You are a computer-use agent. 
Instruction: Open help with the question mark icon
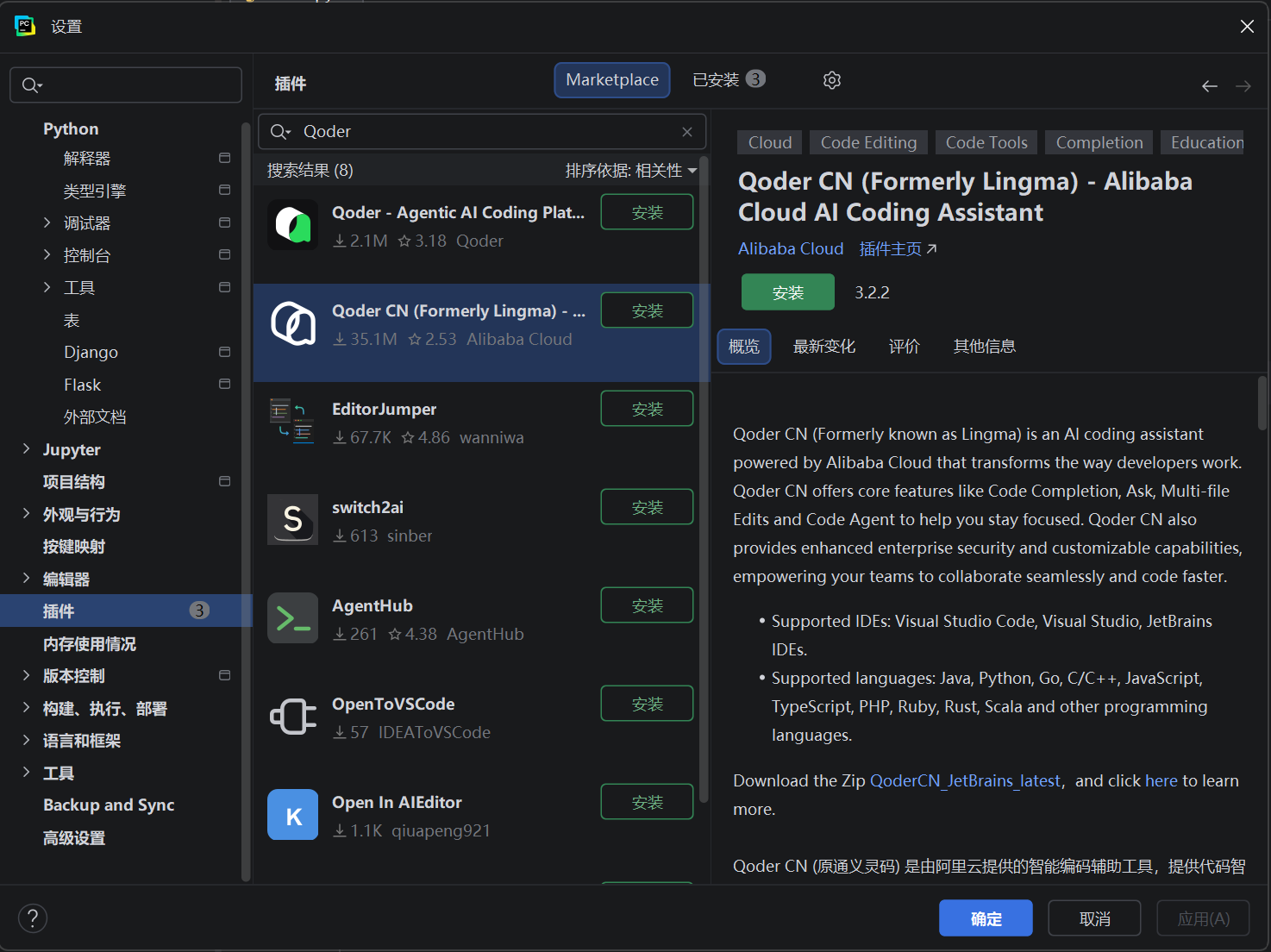click(33, 918)
